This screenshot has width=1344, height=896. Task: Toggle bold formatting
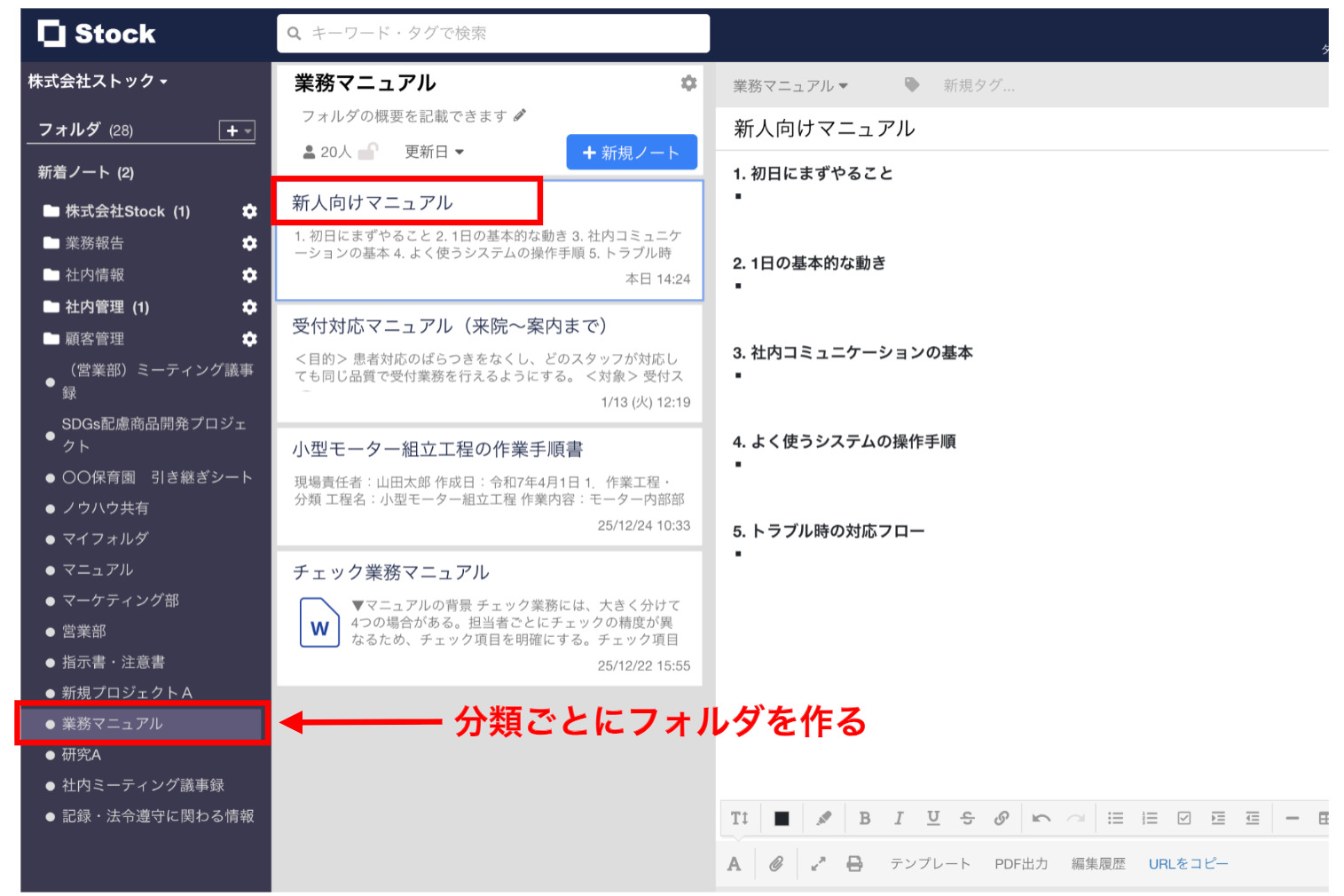(864, 818)
